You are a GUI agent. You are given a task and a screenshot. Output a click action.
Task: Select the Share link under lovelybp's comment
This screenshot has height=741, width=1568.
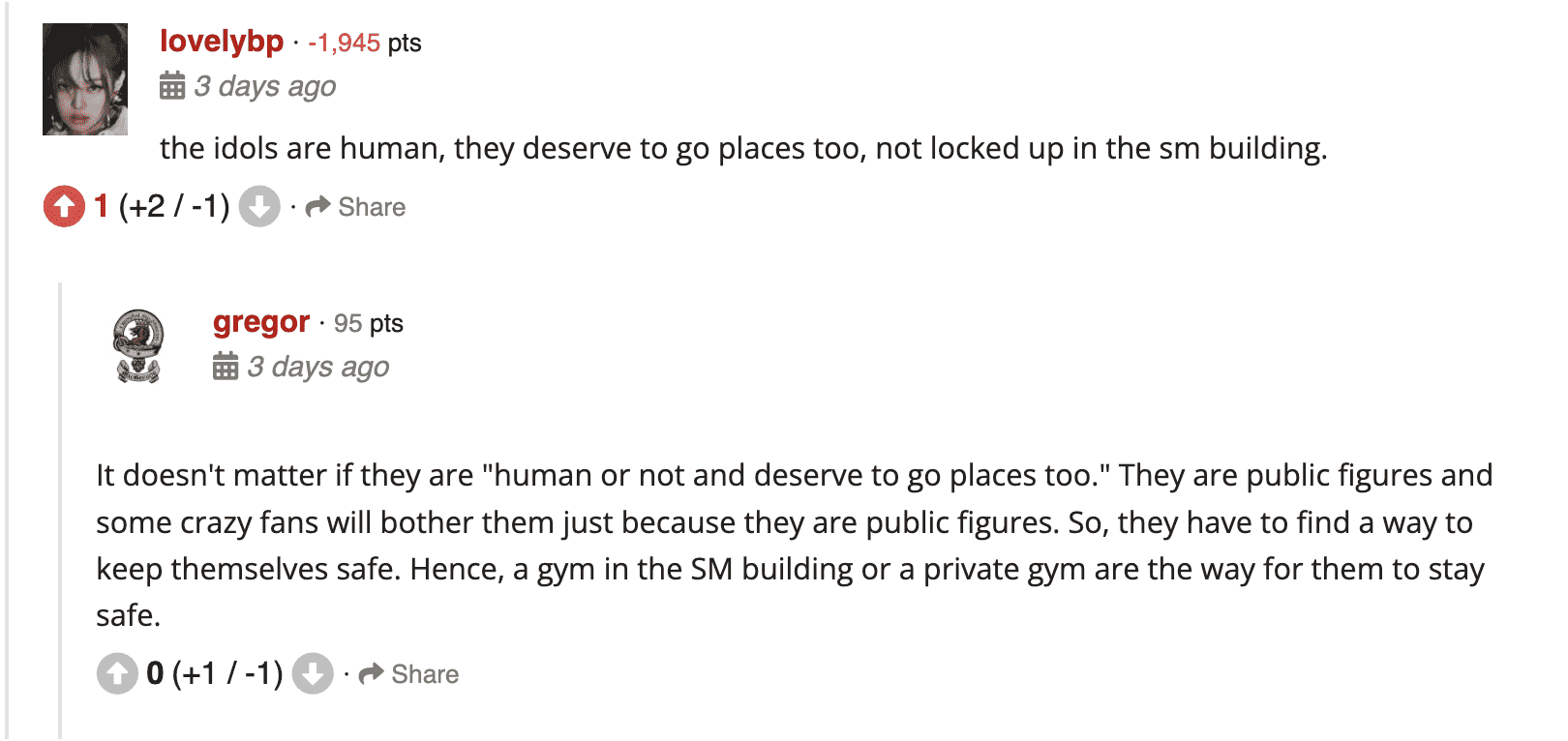tap(372, 206)
